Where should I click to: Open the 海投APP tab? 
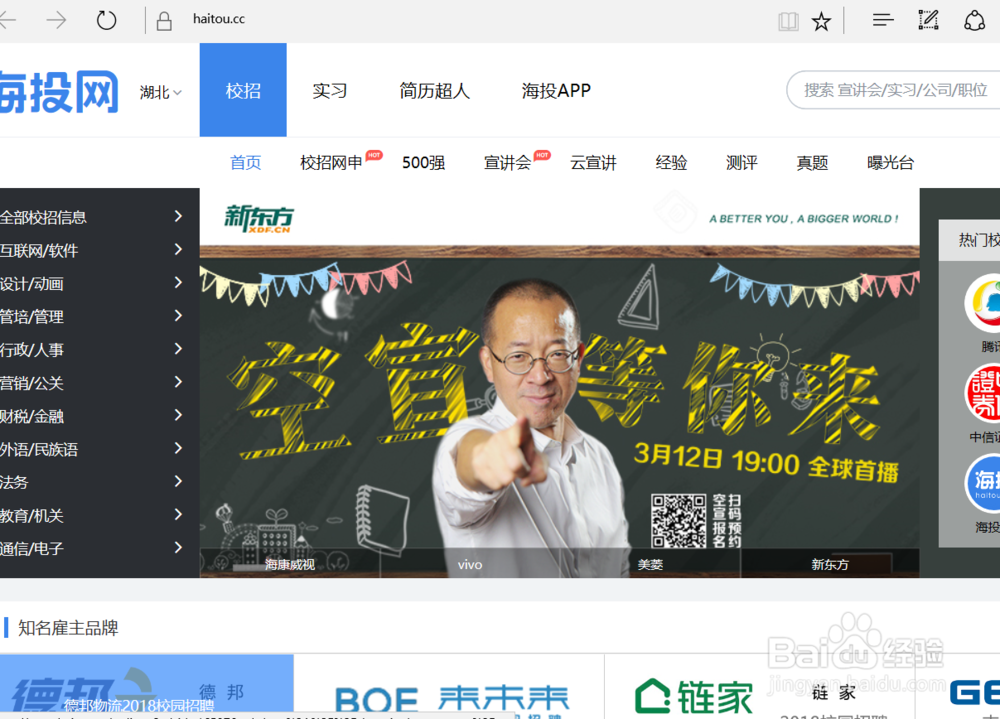556,91
